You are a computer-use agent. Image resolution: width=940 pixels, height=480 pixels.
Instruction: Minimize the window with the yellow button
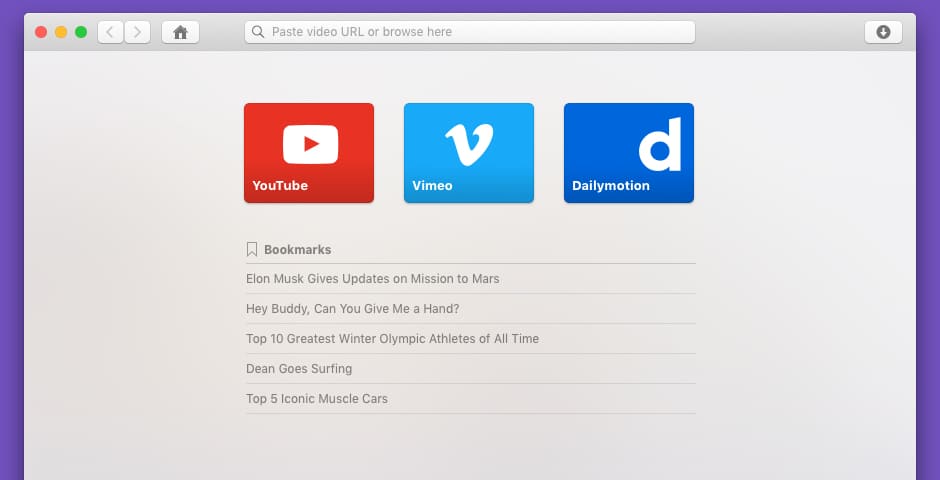coord(61,32)
